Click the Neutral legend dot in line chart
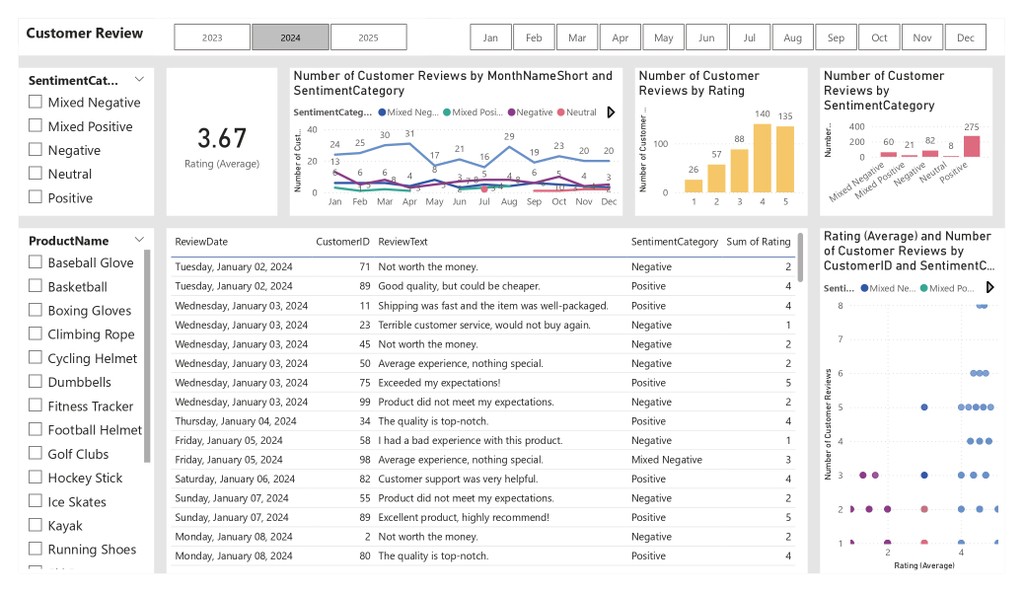1024x592 pixels. click(561, 112)
